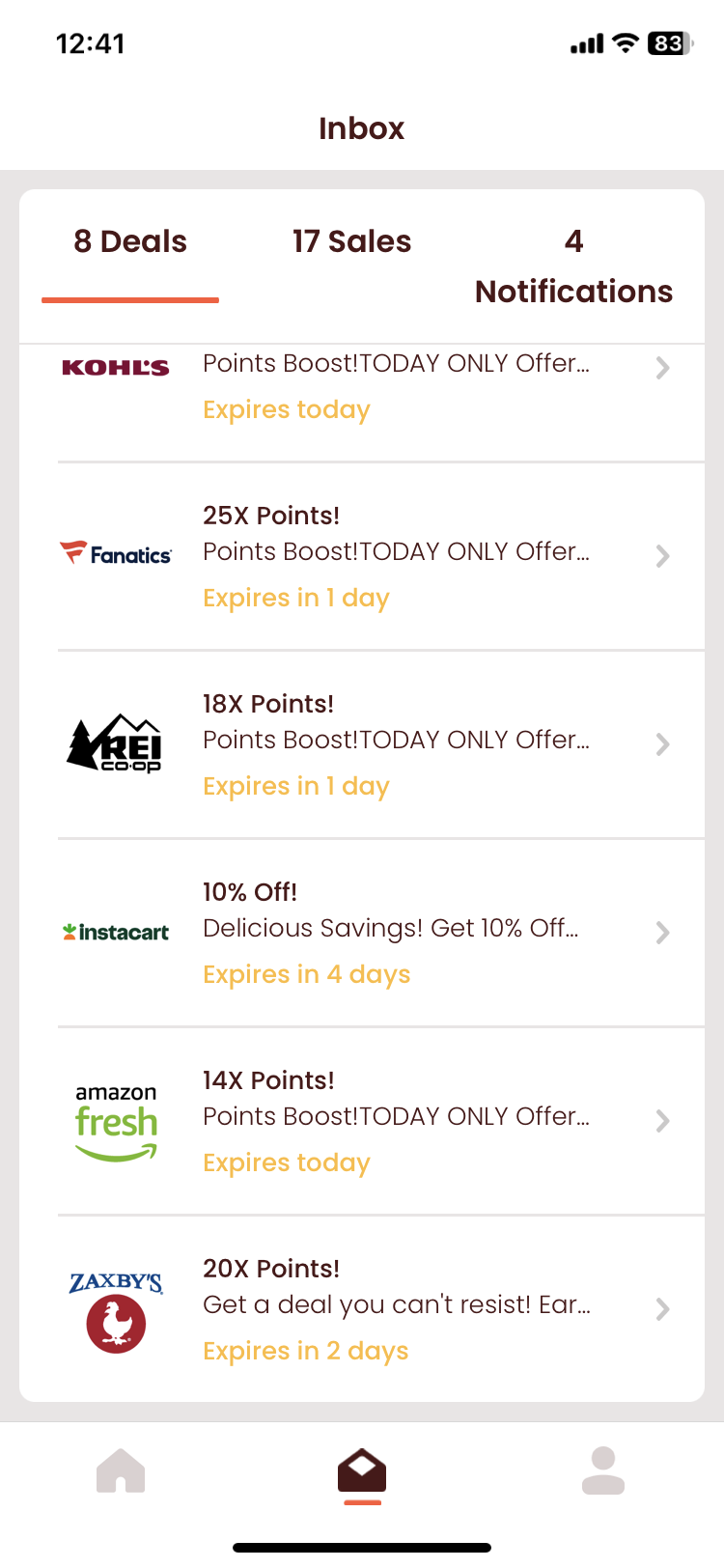The image size is (724, 1568).
Task: Expand the REI deal chevron arrow
Action: click(x=662, y=744)
